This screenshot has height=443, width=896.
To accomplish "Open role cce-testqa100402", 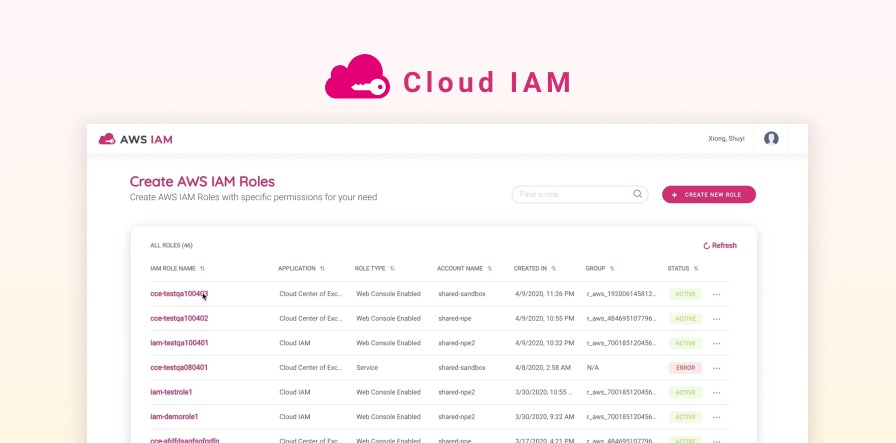I will click(x=179, y=318).
